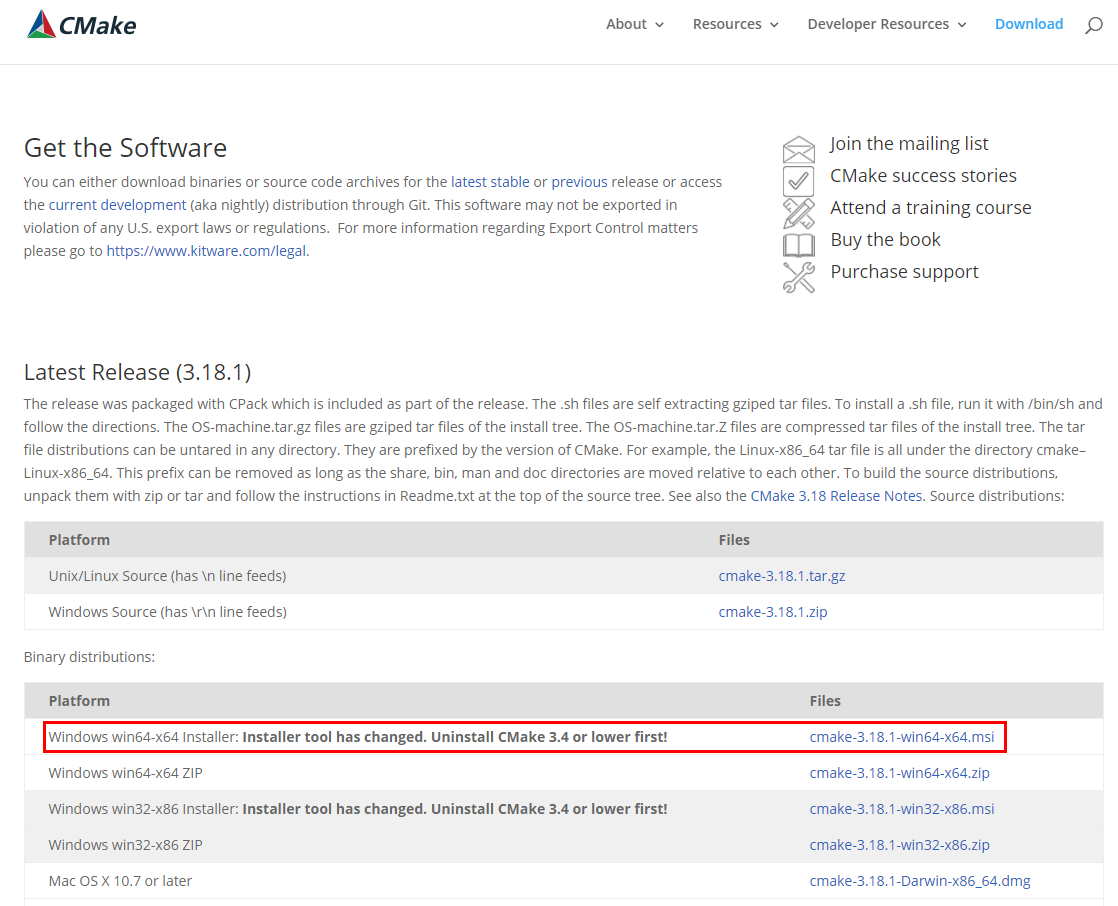Download cmake-3.18.1-win64-x64.msi installer

(901, 737)
